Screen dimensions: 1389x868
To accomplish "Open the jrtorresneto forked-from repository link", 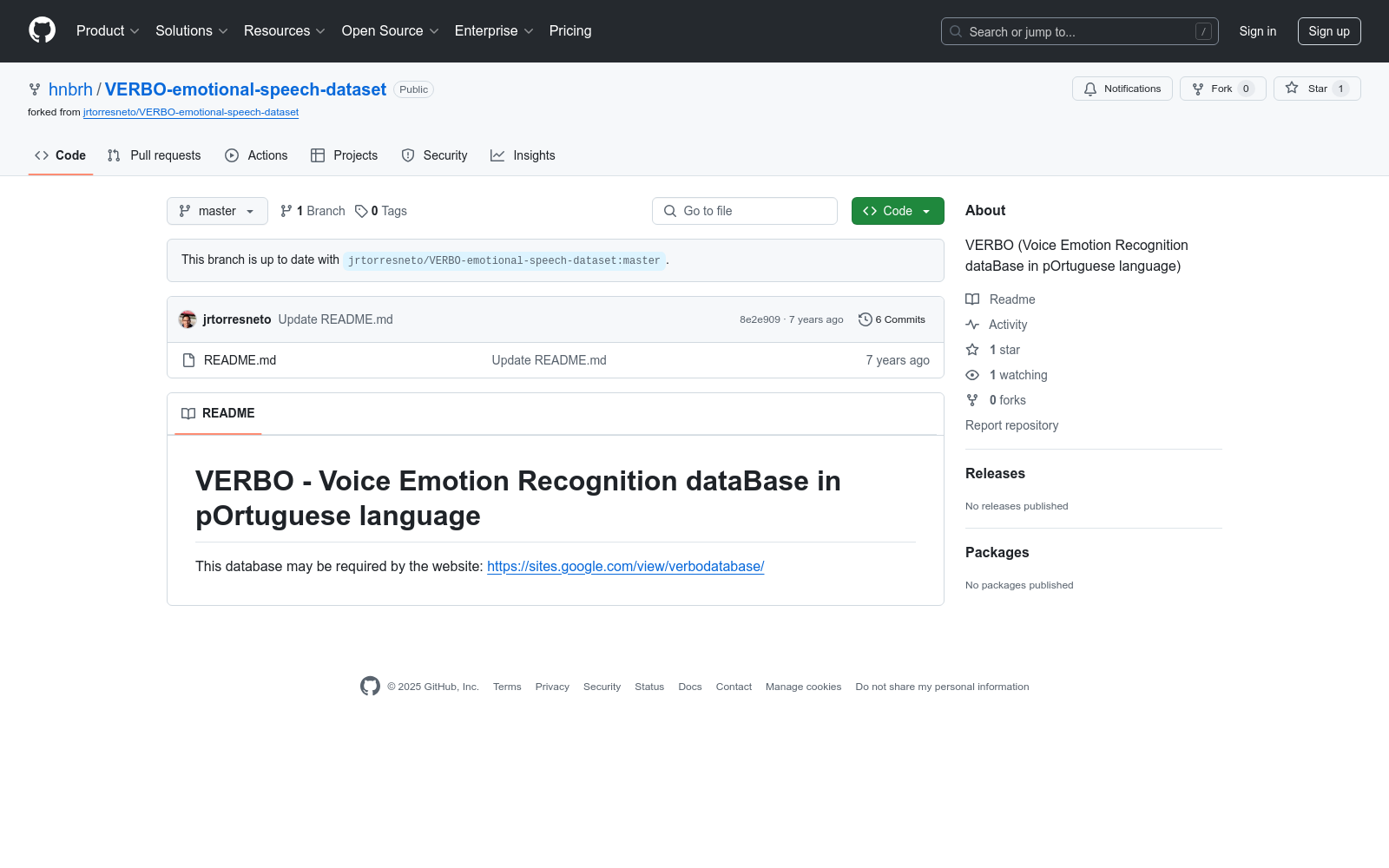I will [191, 112].
